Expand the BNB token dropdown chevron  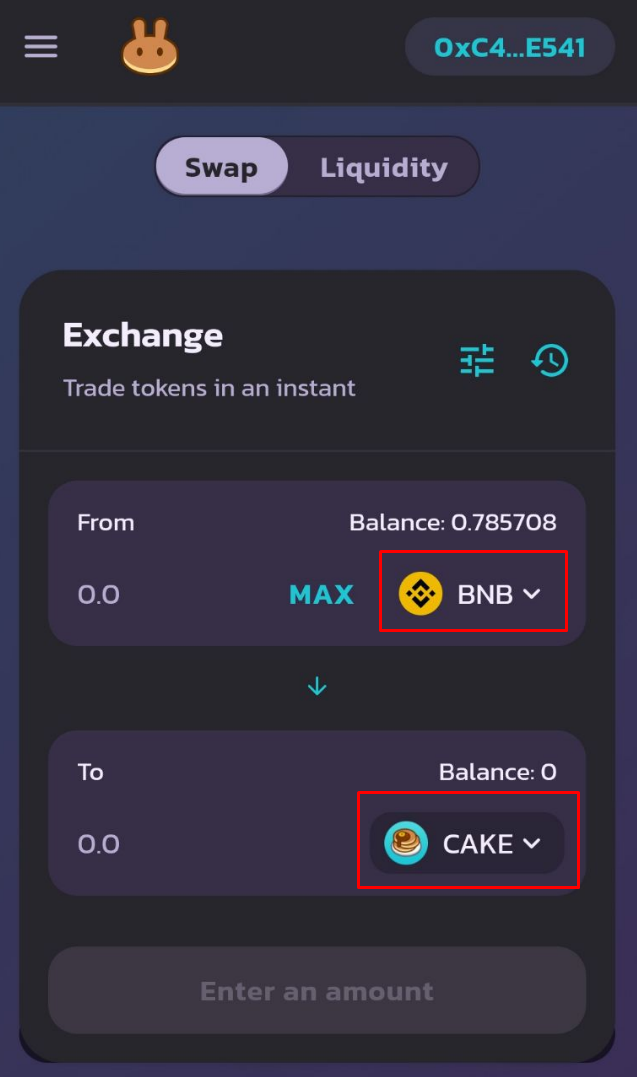pyautogui.click(x=532, y=594)
